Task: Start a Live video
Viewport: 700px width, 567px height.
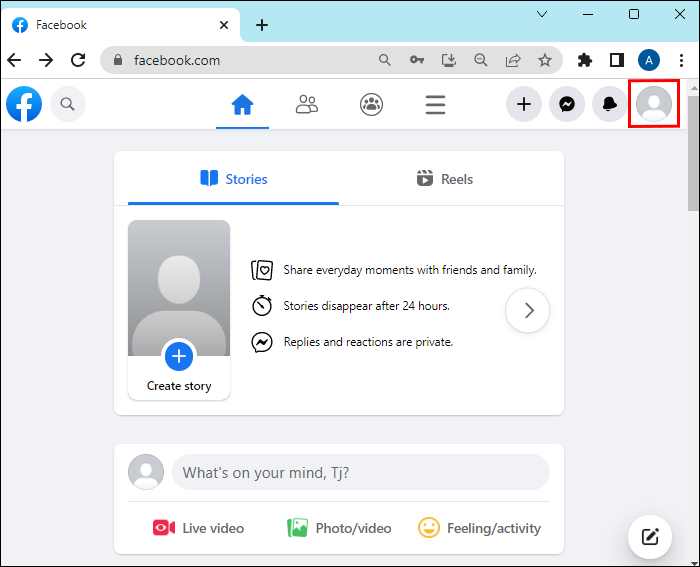Action: pos(198,528)
